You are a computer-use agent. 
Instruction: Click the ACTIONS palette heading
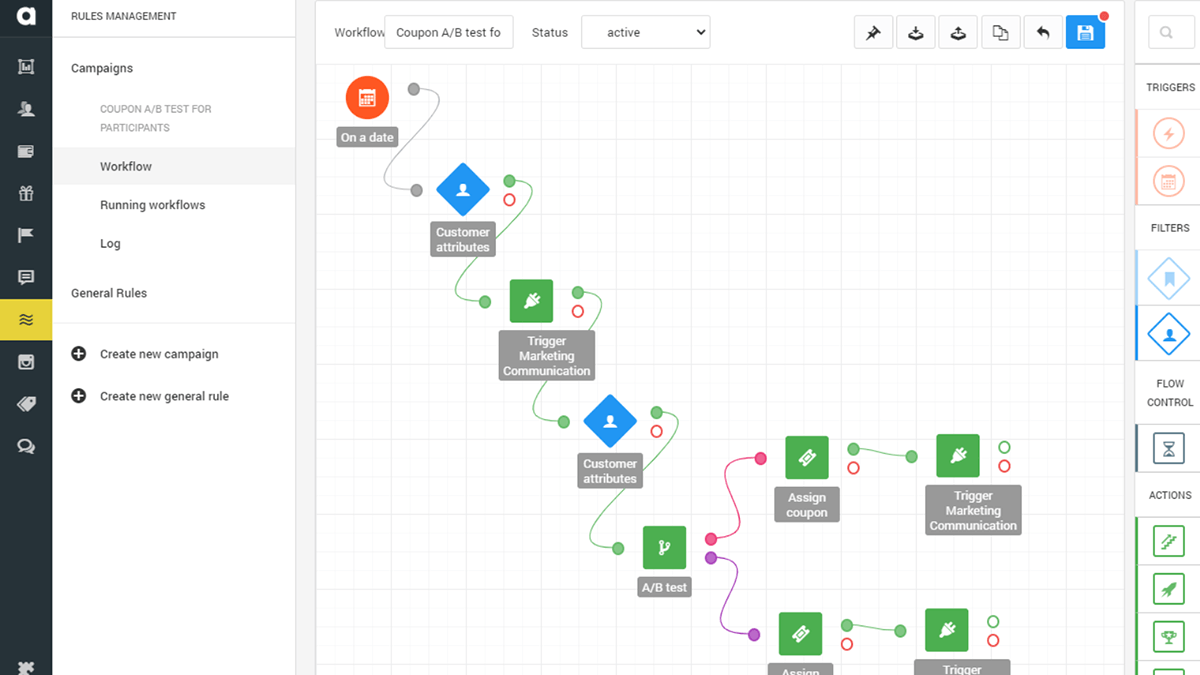pos(1170,495)
